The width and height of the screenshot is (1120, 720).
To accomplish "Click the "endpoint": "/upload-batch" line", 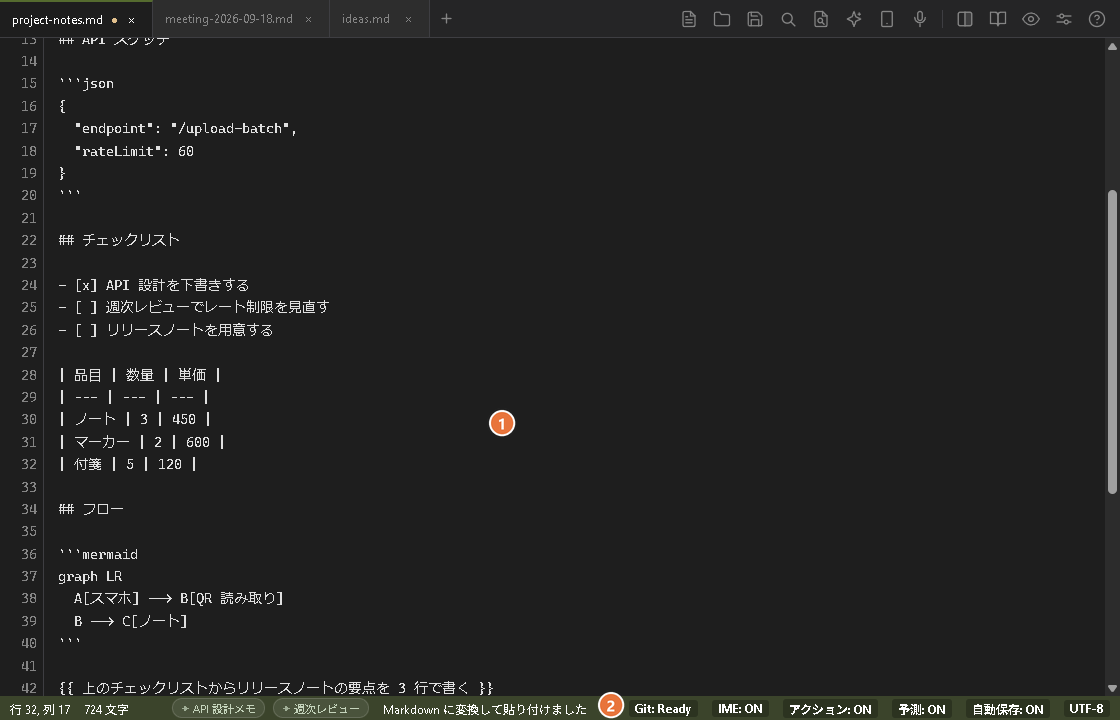I will [185, 129].
